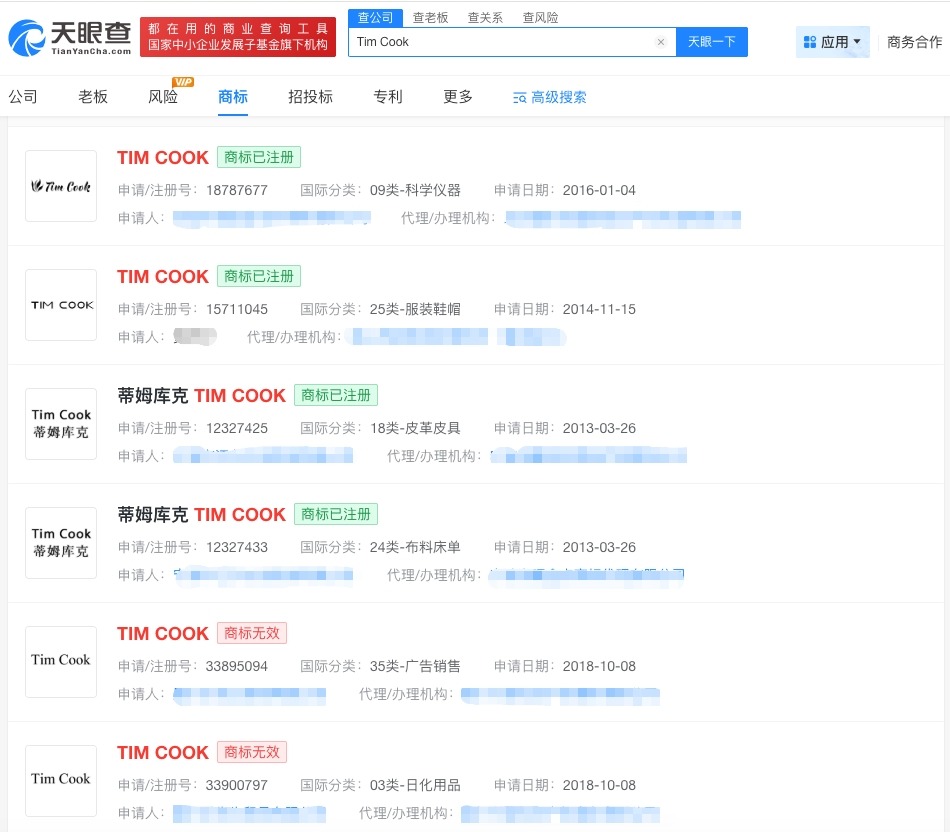Image resolution: width=950 pixels, height=832 pixels.
Task: Click the applicant name for registration 18787677
Action: coord(271,219)
